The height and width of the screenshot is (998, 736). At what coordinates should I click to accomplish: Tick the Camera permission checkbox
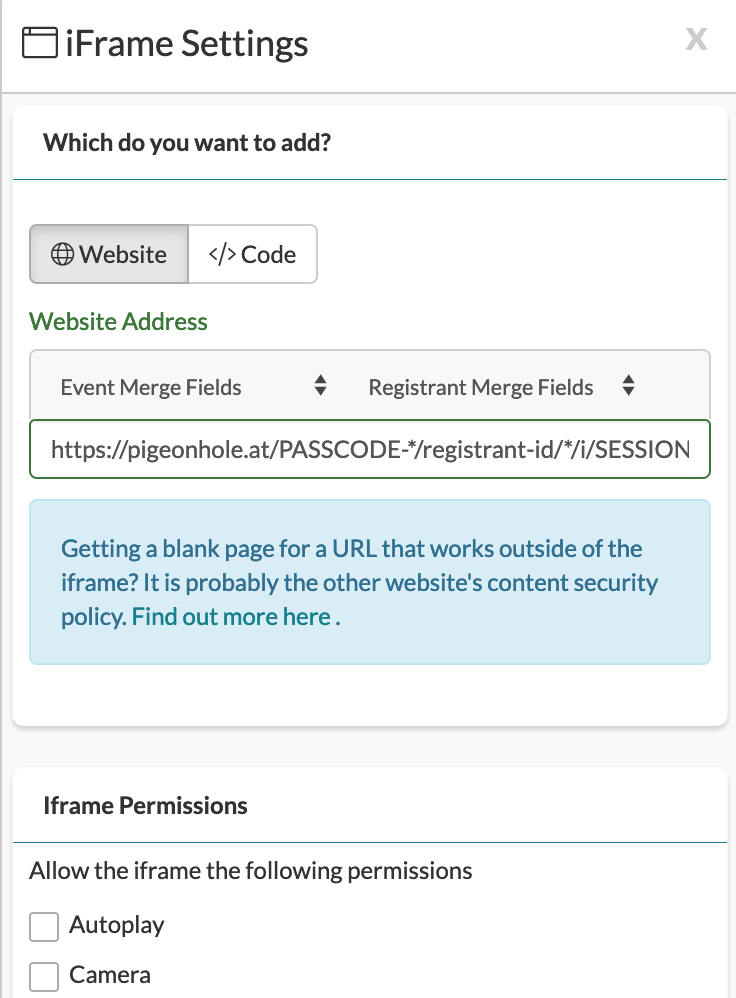click(44, 976)
